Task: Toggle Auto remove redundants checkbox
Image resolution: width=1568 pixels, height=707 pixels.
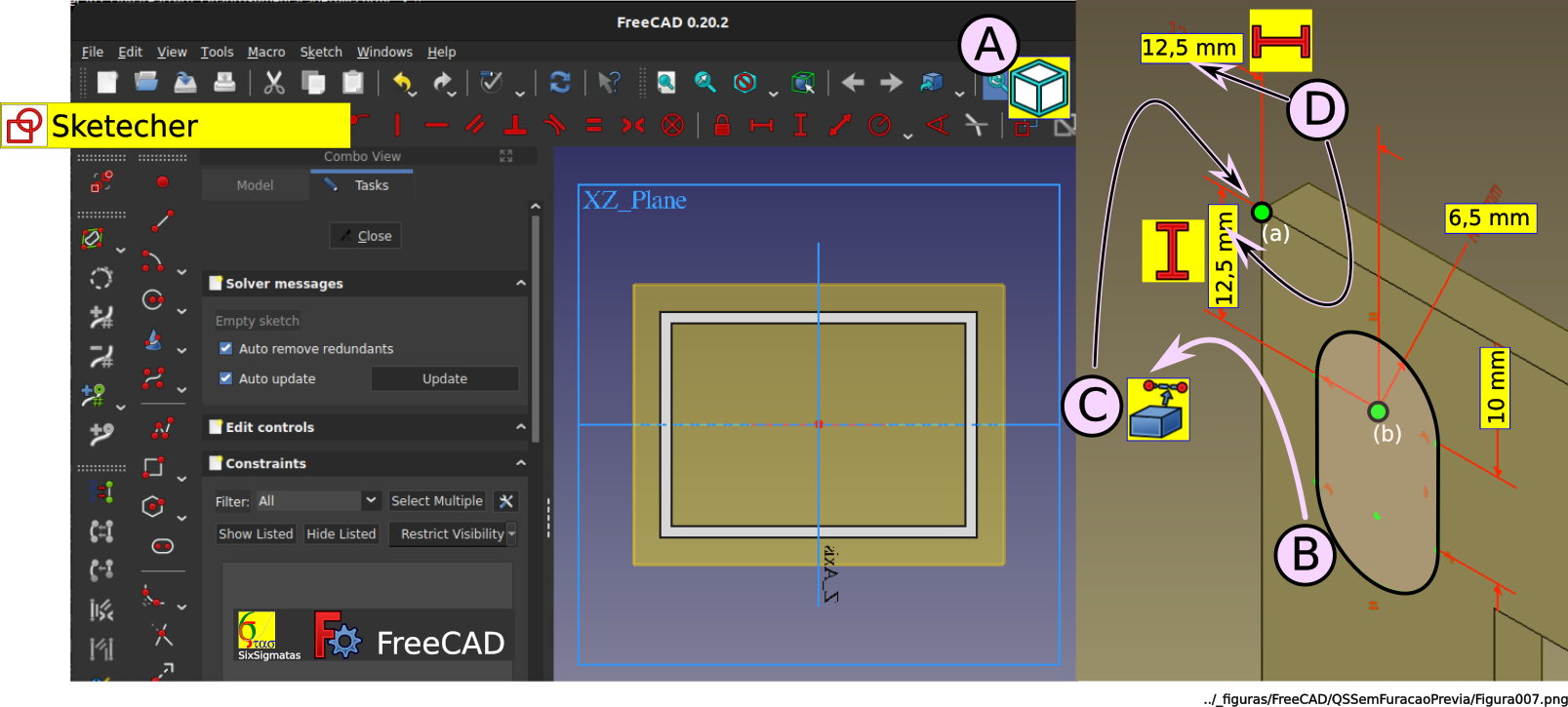Action: click(x=225, y=348)
